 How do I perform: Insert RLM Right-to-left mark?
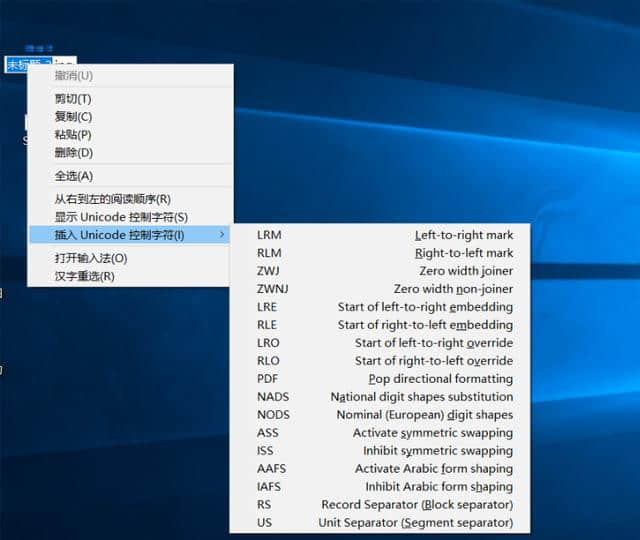tap(380, 253)
